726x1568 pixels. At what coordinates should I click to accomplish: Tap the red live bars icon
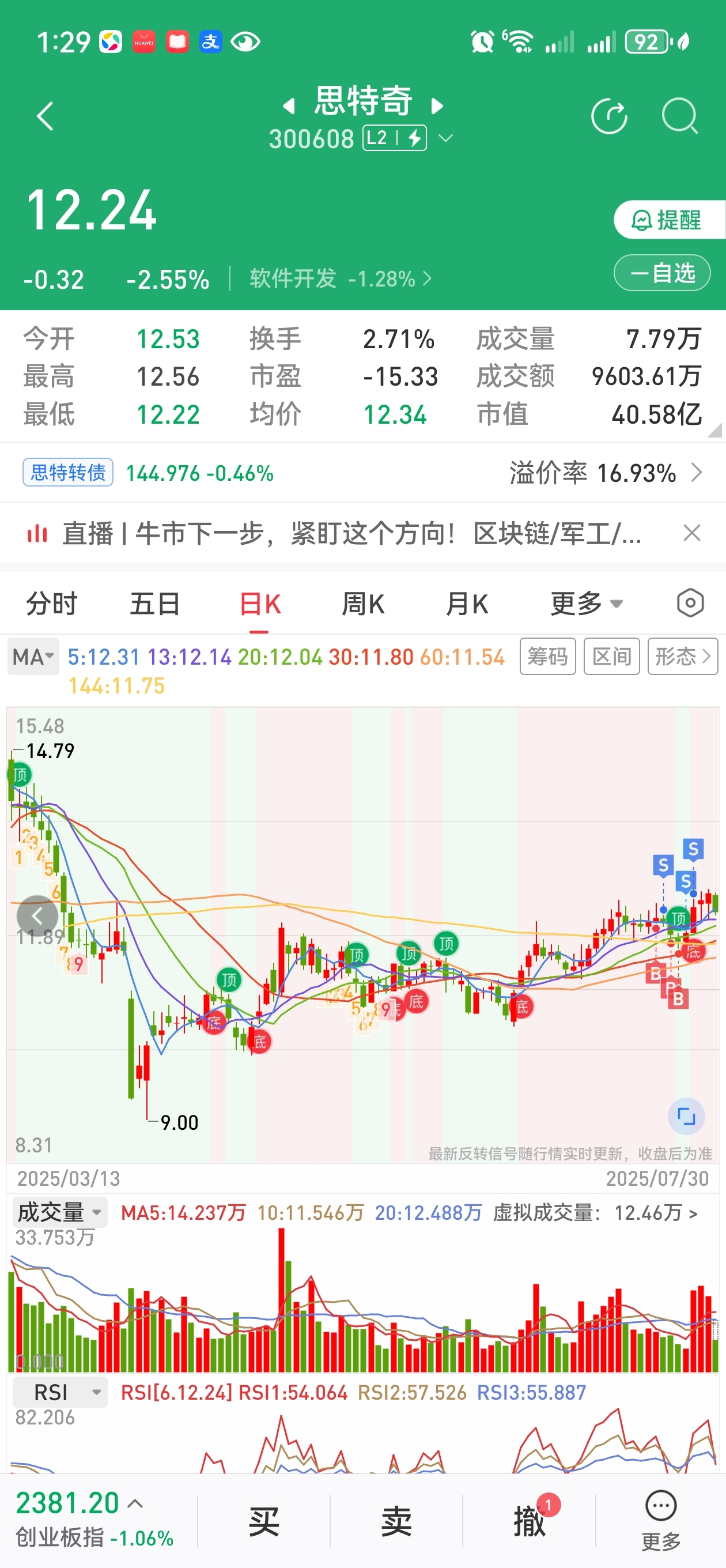pyautogui.click(x=37, y=534)
